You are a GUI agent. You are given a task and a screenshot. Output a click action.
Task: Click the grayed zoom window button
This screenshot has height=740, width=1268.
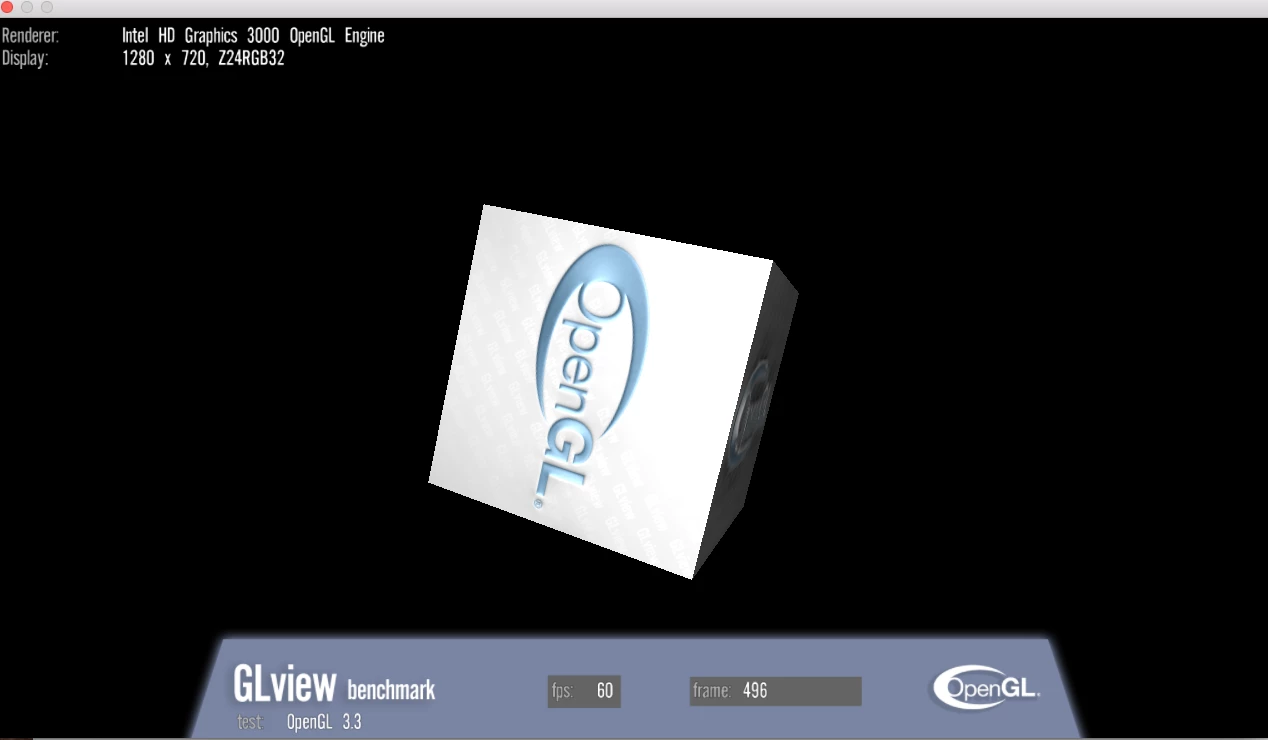tap(47, 7)
